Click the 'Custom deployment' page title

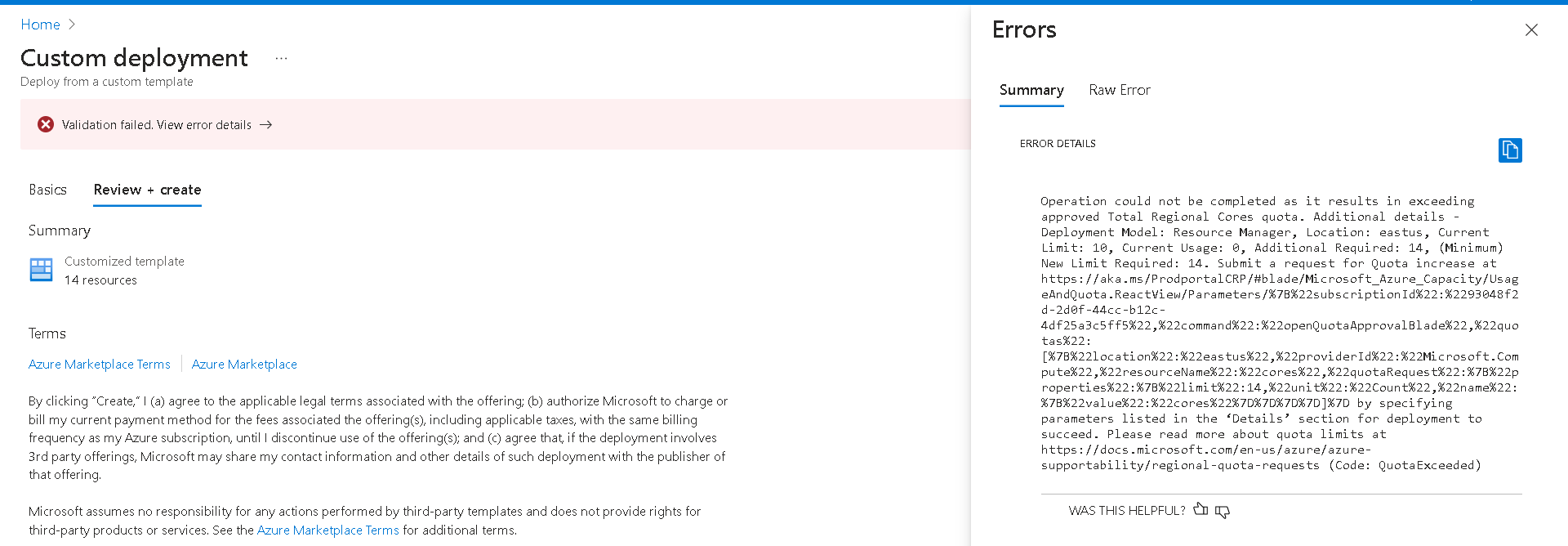(x=134, y=58)
